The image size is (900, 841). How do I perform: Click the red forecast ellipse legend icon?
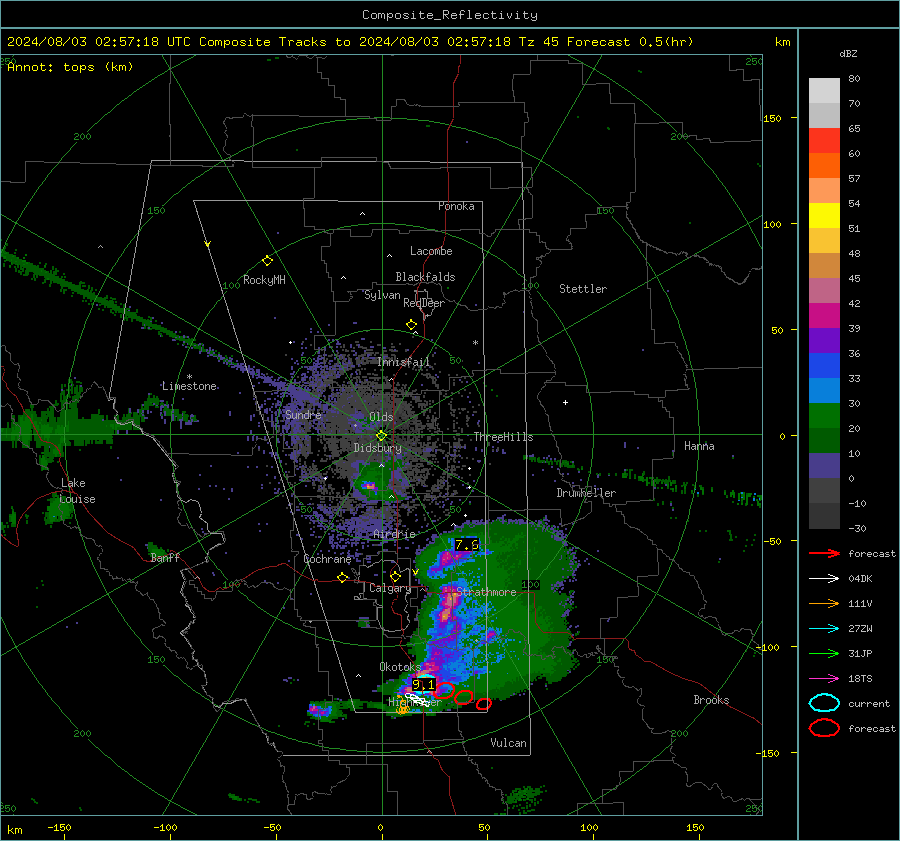coord(824,728)
